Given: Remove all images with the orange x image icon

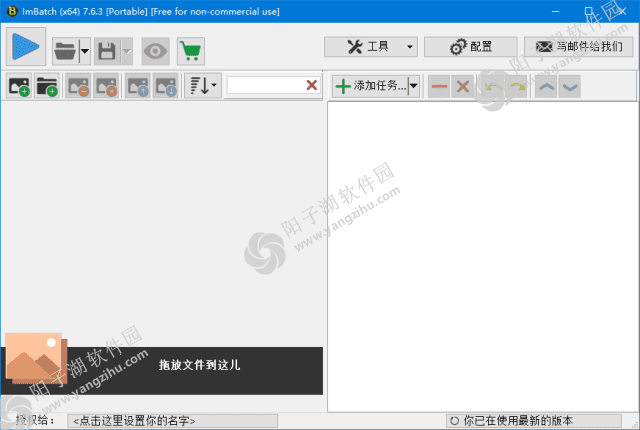Looking at the screenshot, I should click(106, 86).
